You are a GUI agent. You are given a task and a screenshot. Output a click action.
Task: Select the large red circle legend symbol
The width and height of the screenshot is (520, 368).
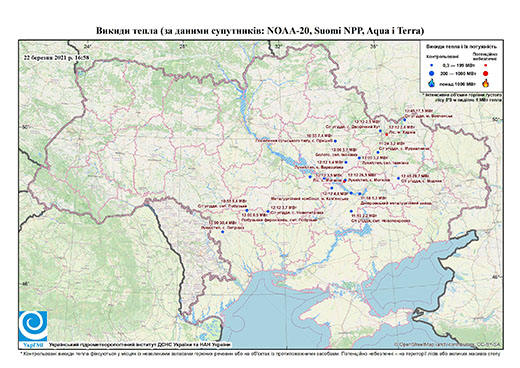(486, 73)
